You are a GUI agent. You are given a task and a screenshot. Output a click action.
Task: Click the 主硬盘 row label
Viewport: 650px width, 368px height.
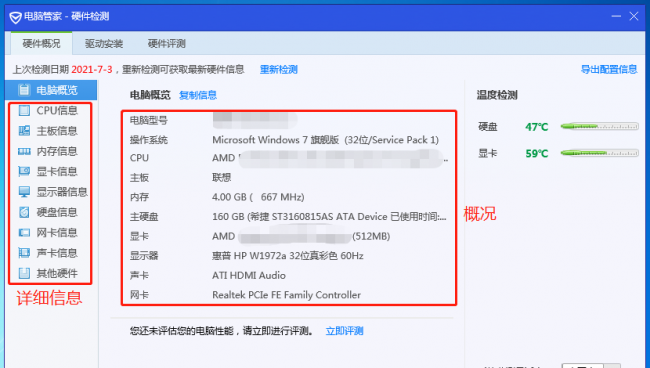[144, 217]
